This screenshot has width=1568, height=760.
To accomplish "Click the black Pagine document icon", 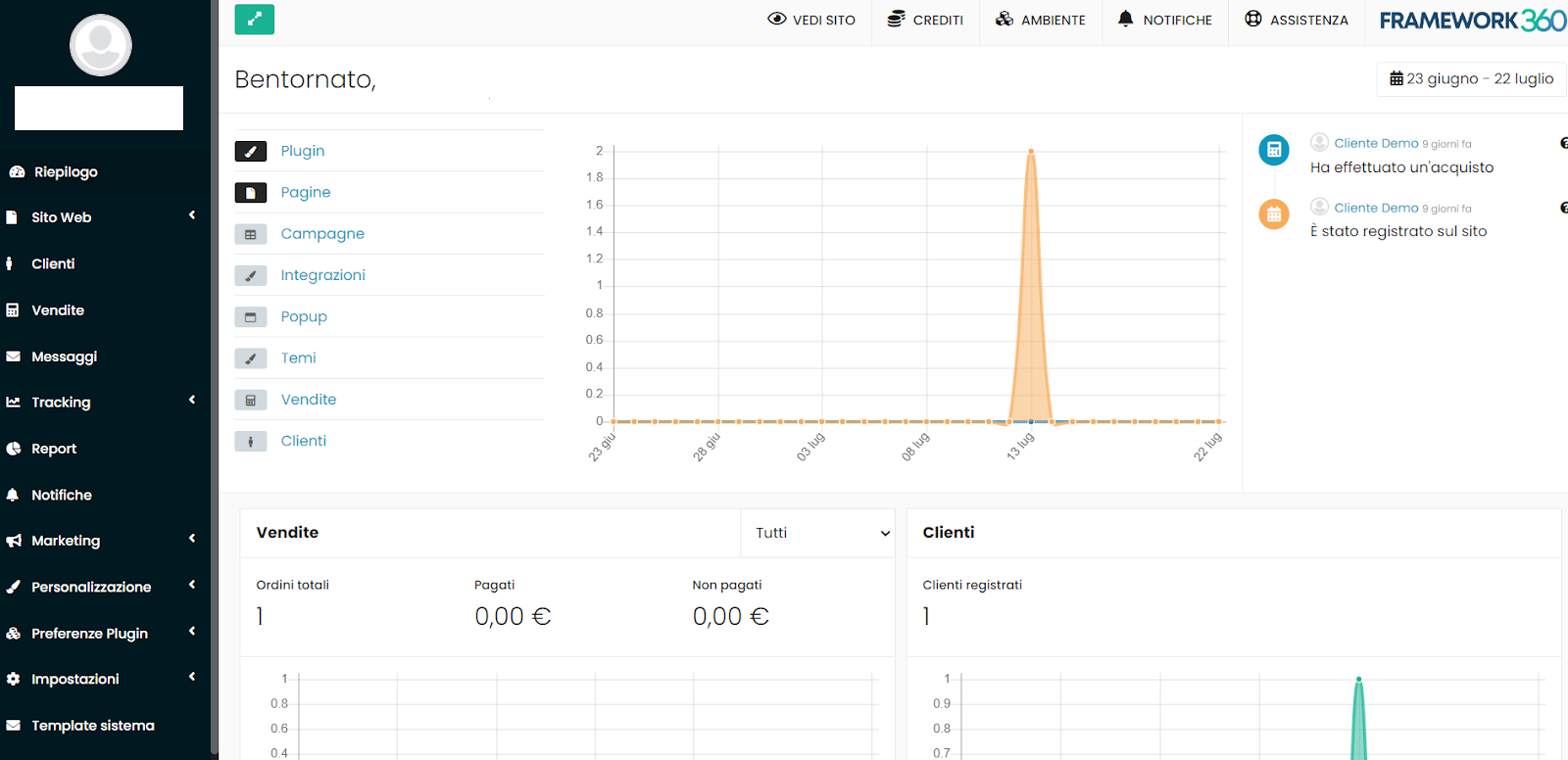I will 251,193.
